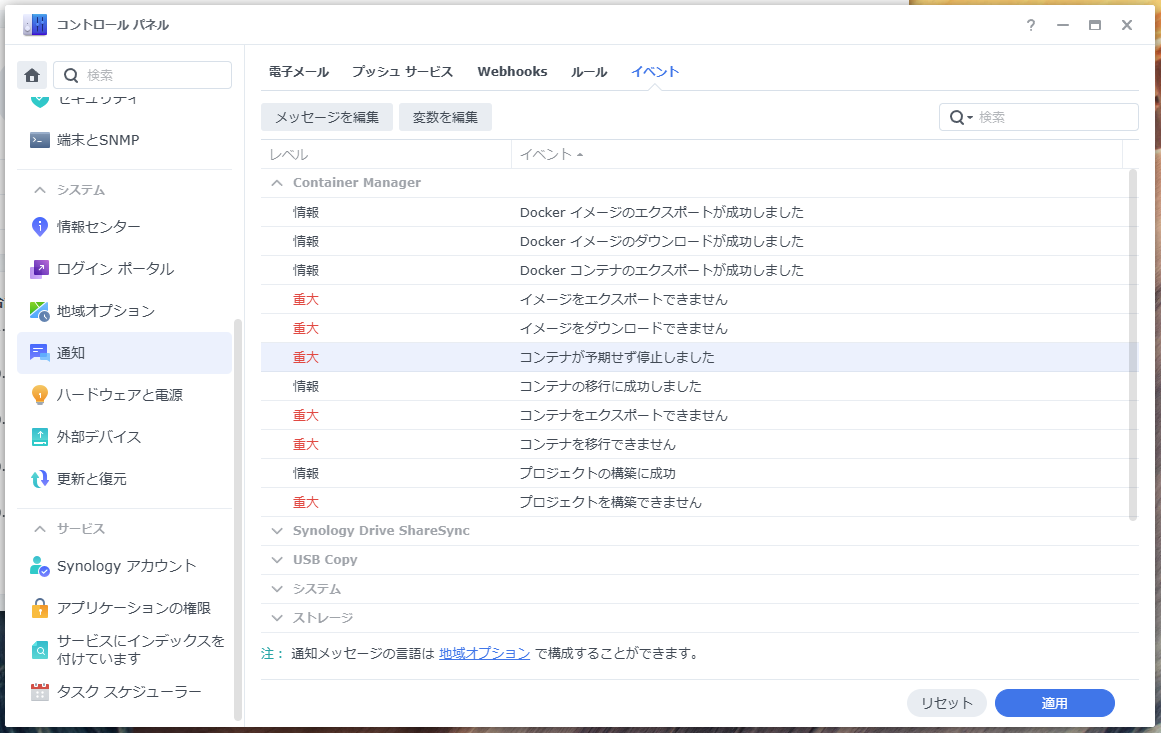Viewport: 1161px width, 733px height.
Task: Click the Control Panel app icon in title bar
Action: click(x=35, y=24)
